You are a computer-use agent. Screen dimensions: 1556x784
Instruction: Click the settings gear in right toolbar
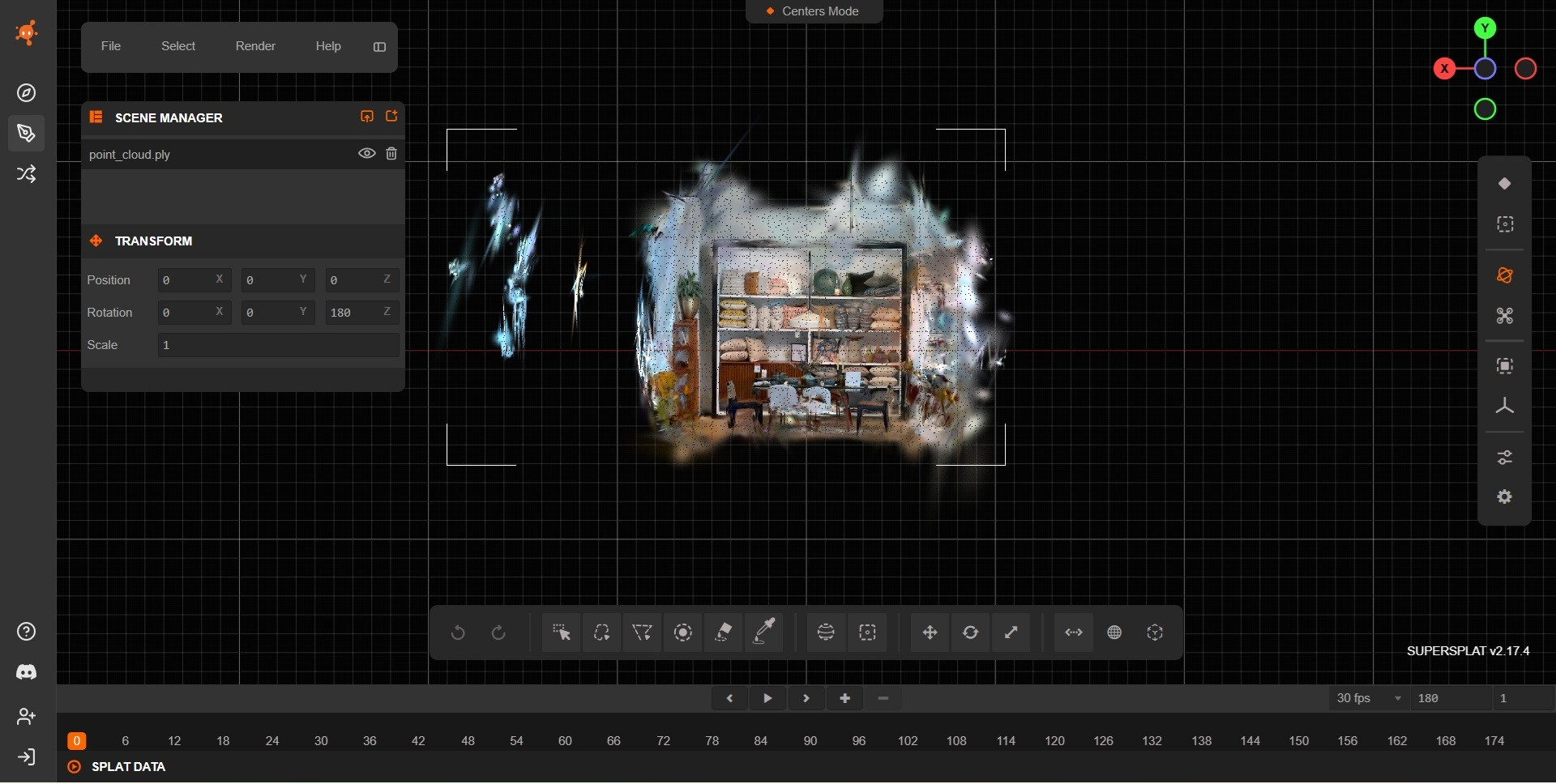1505,498
